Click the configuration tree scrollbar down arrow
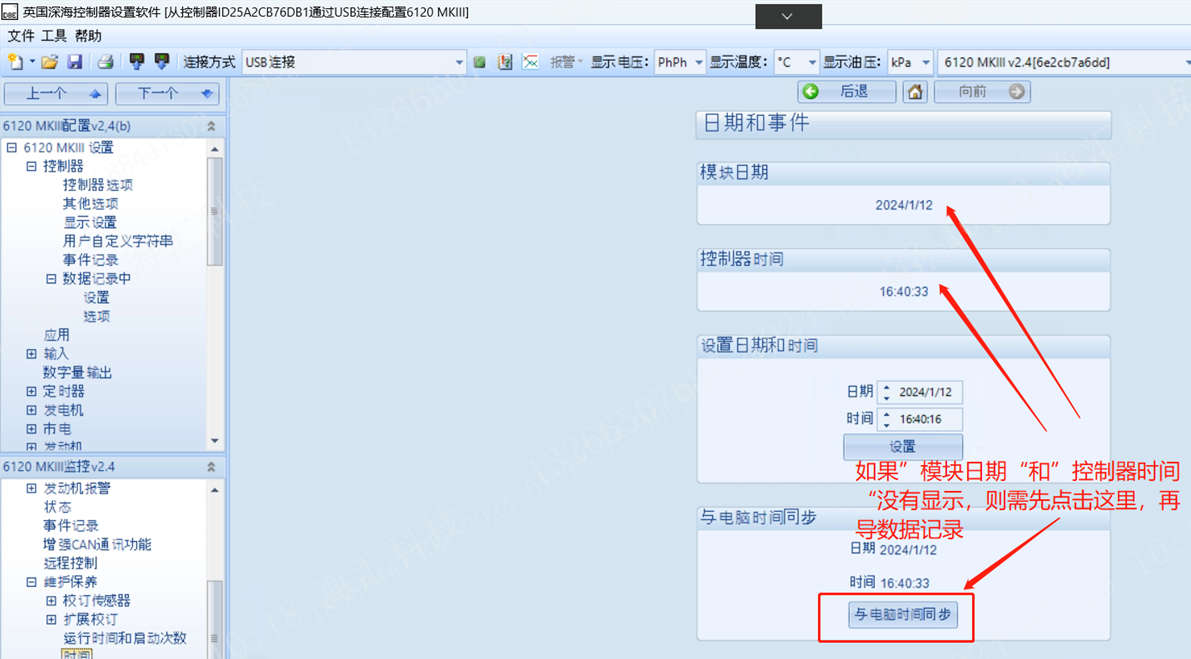 coord(215,441)
